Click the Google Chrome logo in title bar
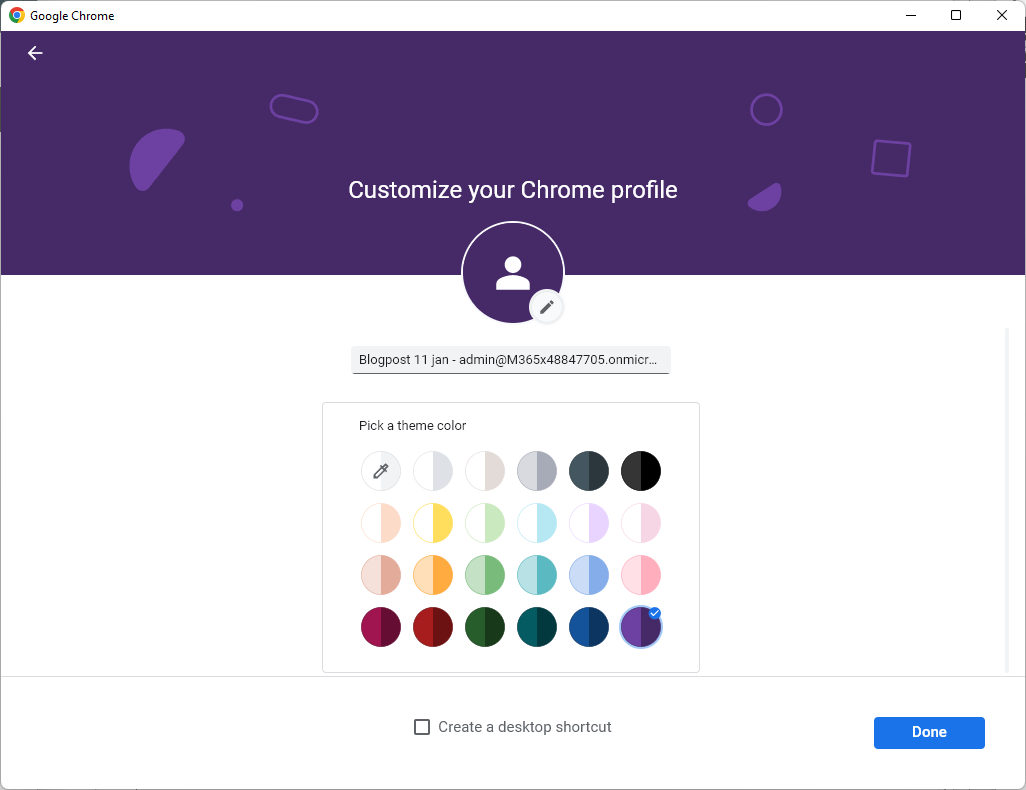 [x=17, y=15]
